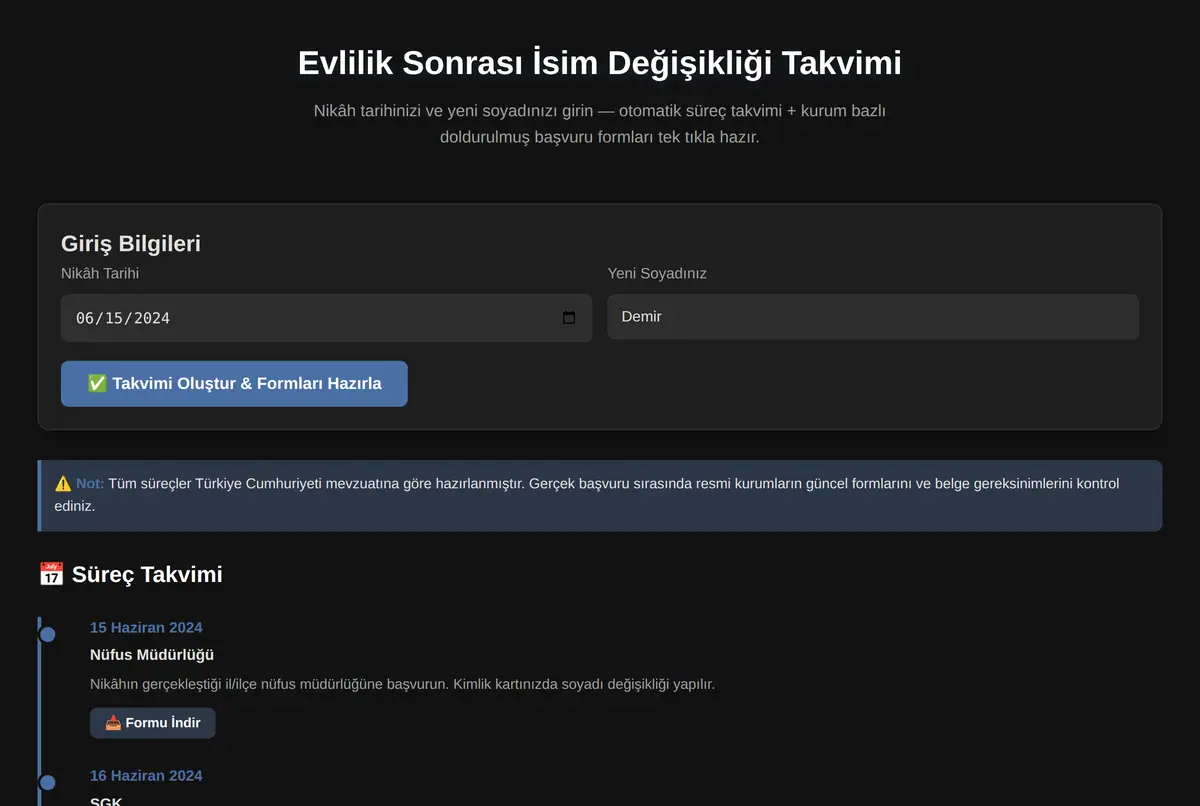Focus the Yeni Soyadınız field containing Demir

(x=873, y=317)
